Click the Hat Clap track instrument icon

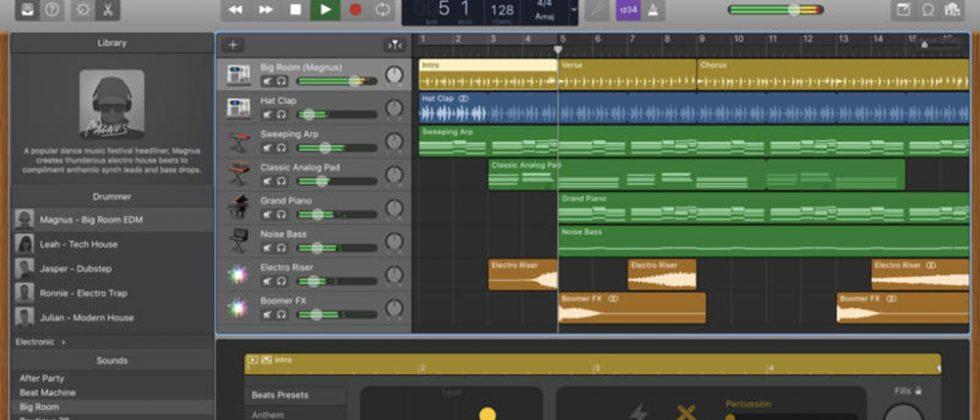point(238,108)
